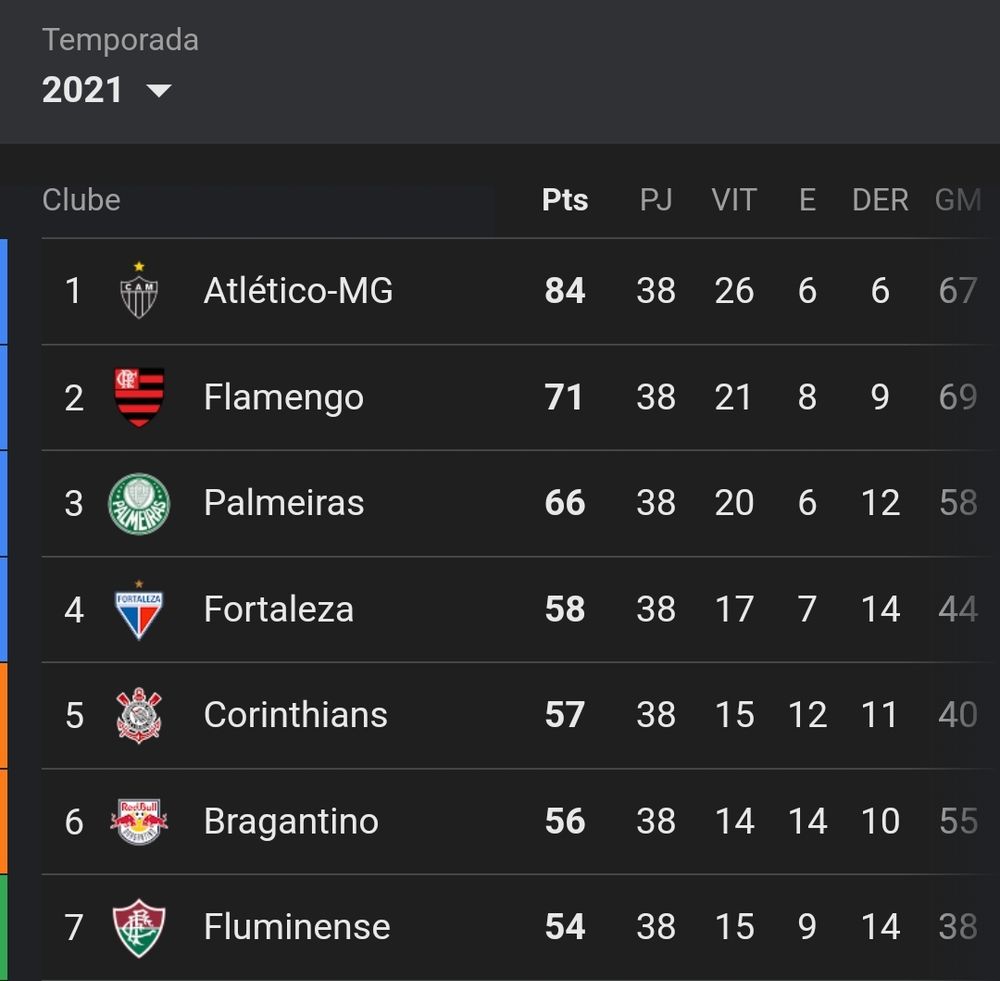
Task: Open the Flamengo team link
Action: tap(283, 397)
